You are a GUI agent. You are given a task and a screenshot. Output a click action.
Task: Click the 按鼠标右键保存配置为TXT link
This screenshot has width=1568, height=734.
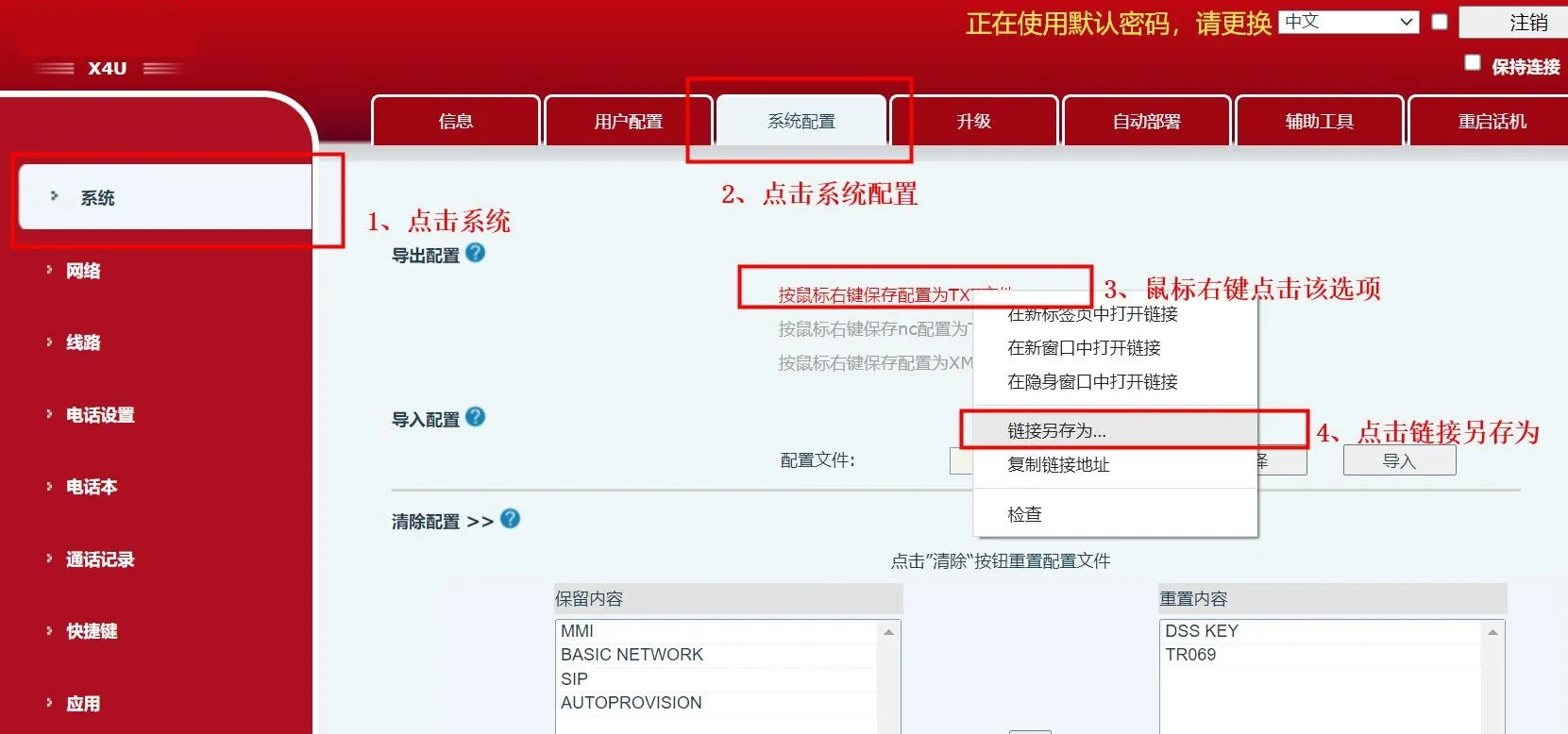(873, 295)
